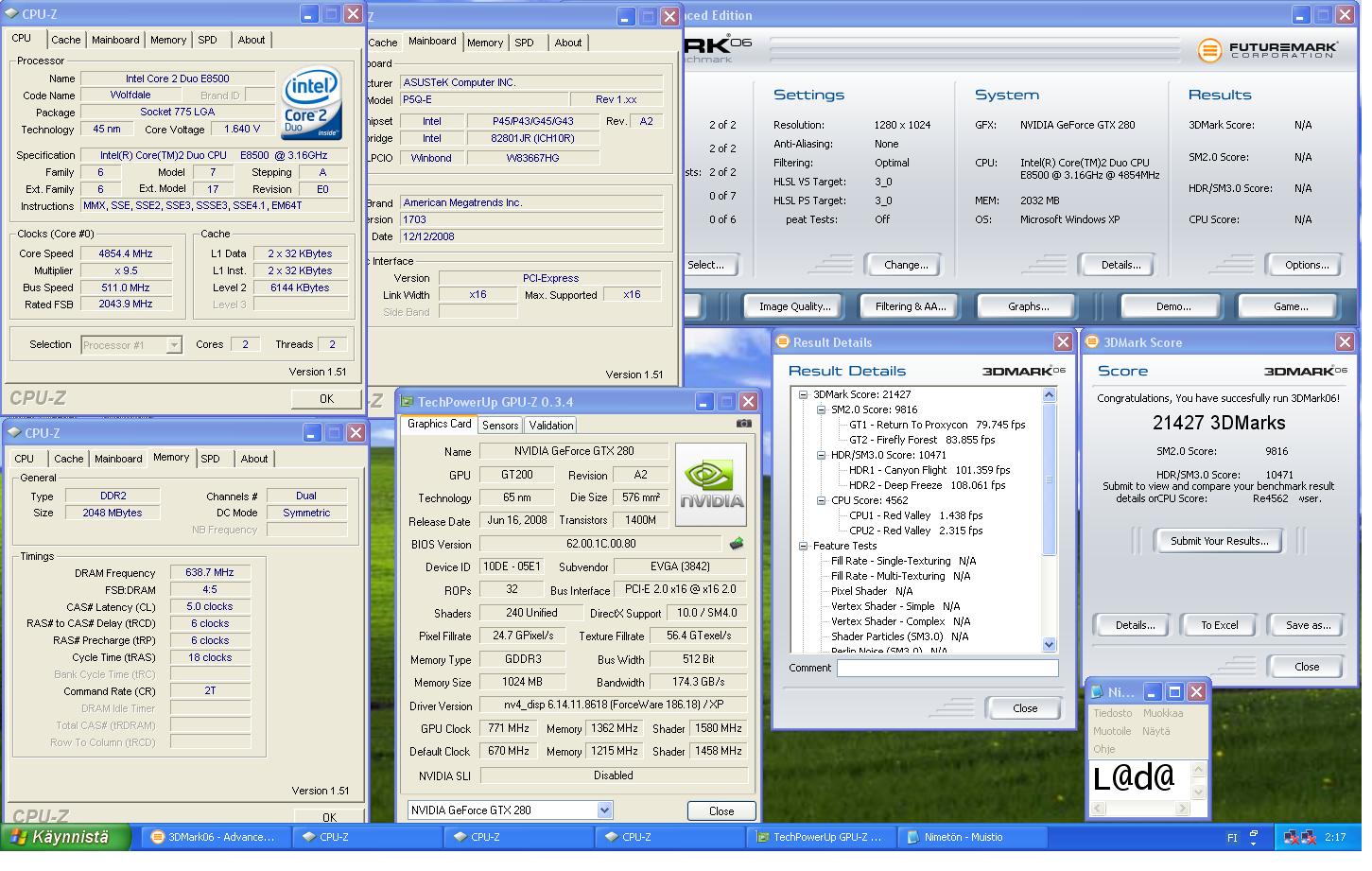1372x871 pixels.
Task: Click Close button in GPU-Z window
Action: [721, 810]
